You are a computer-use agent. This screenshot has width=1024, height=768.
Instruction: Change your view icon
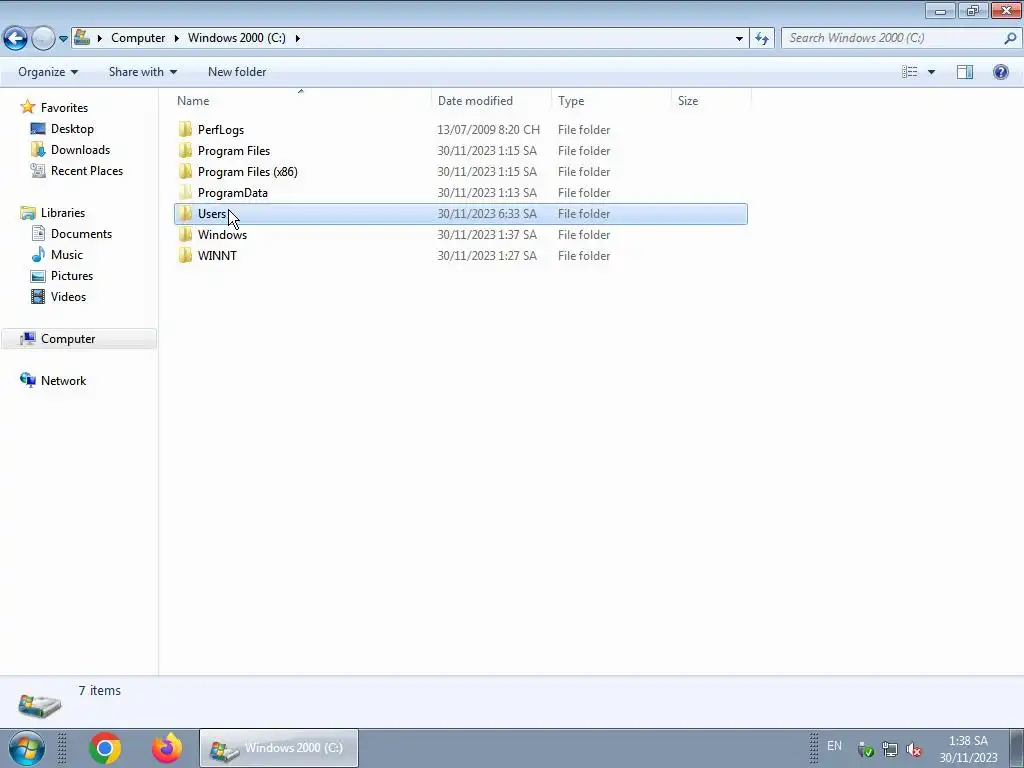pos(909,72)
